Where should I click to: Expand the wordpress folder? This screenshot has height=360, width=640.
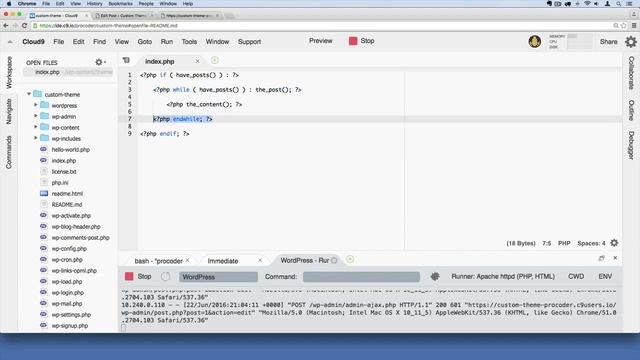pyautogui.click(x=36, y=105)
